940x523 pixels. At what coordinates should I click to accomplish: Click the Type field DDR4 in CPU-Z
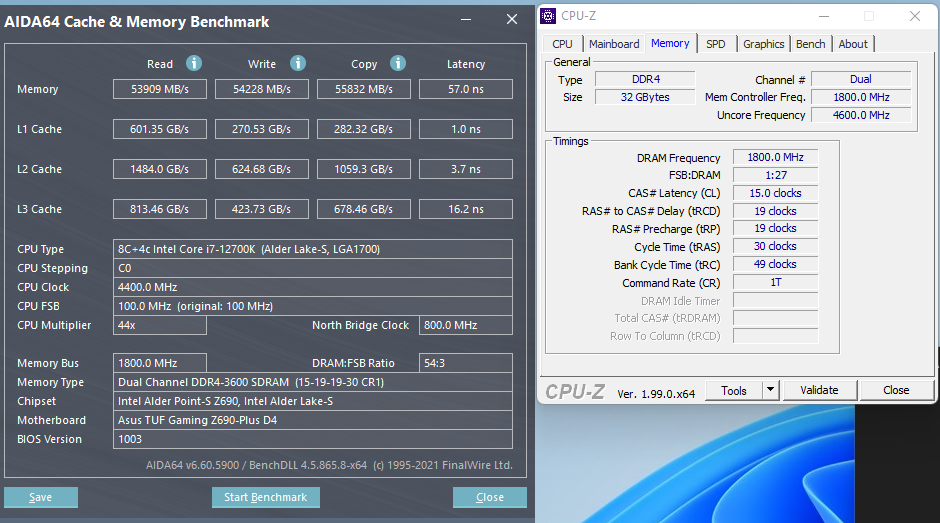pos(645,79)
